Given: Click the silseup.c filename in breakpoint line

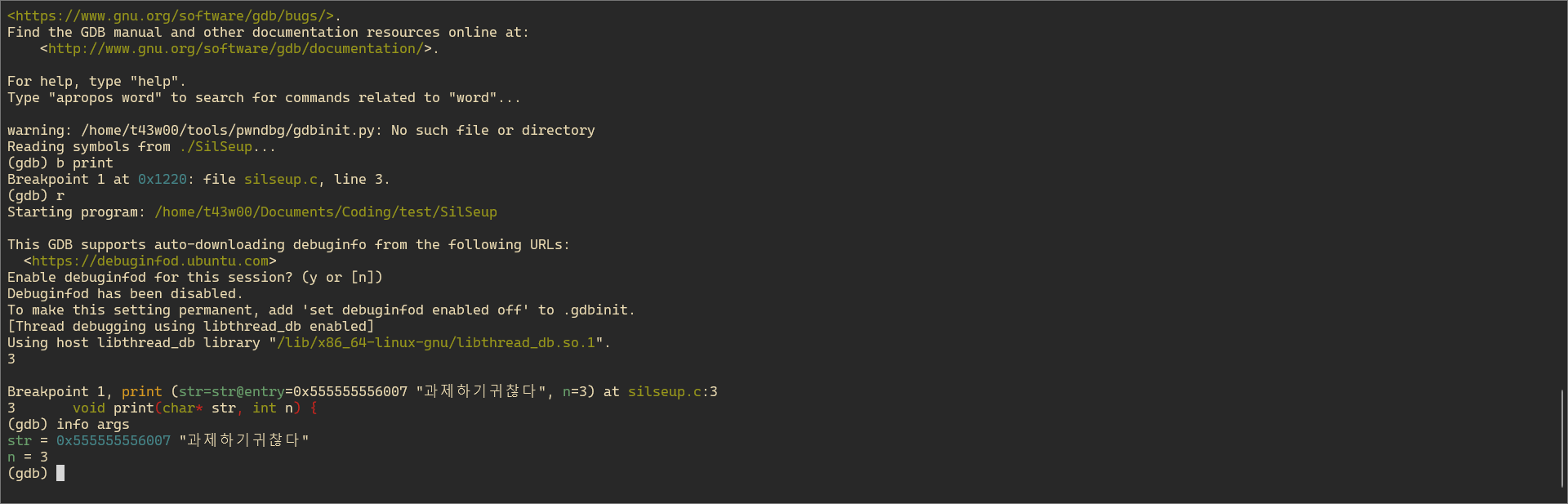Looking at the screenshot, I should [281, 179].
